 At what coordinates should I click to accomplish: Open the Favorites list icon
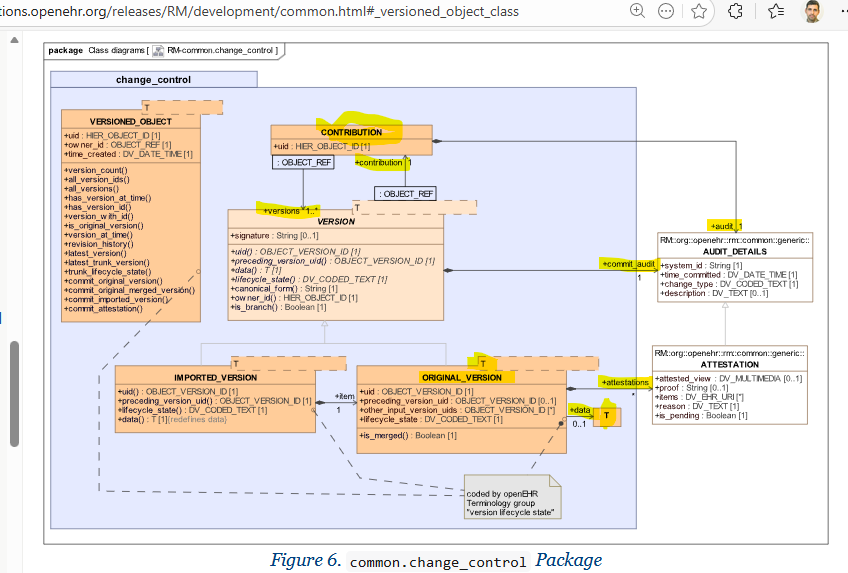[777, 11]
